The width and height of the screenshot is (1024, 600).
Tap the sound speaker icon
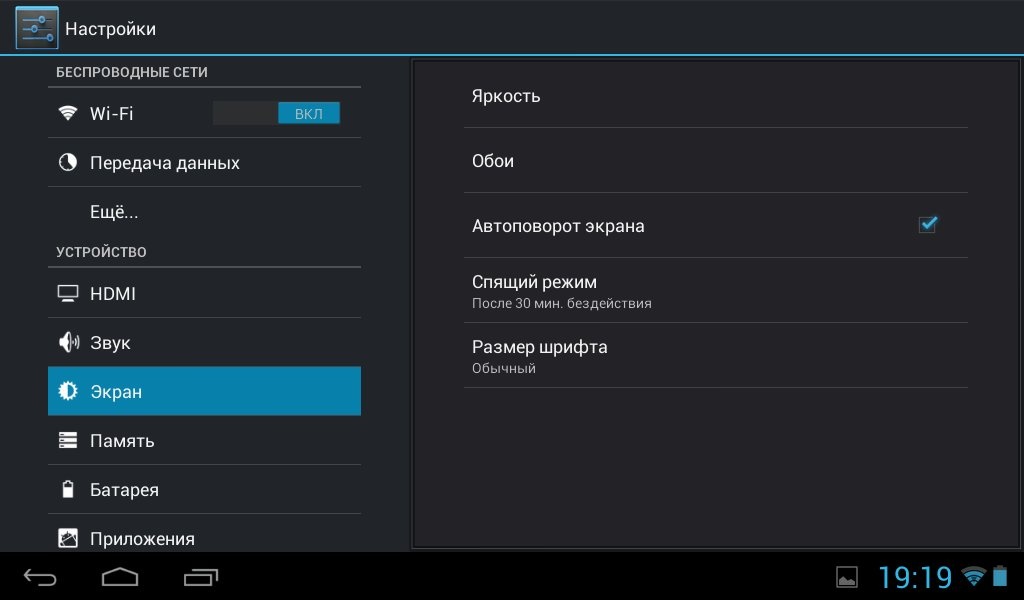[x=68, y=343]
